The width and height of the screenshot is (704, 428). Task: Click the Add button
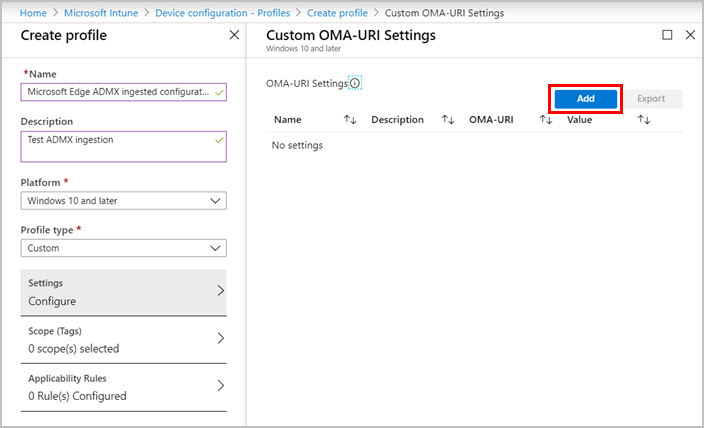click(586, 99)
